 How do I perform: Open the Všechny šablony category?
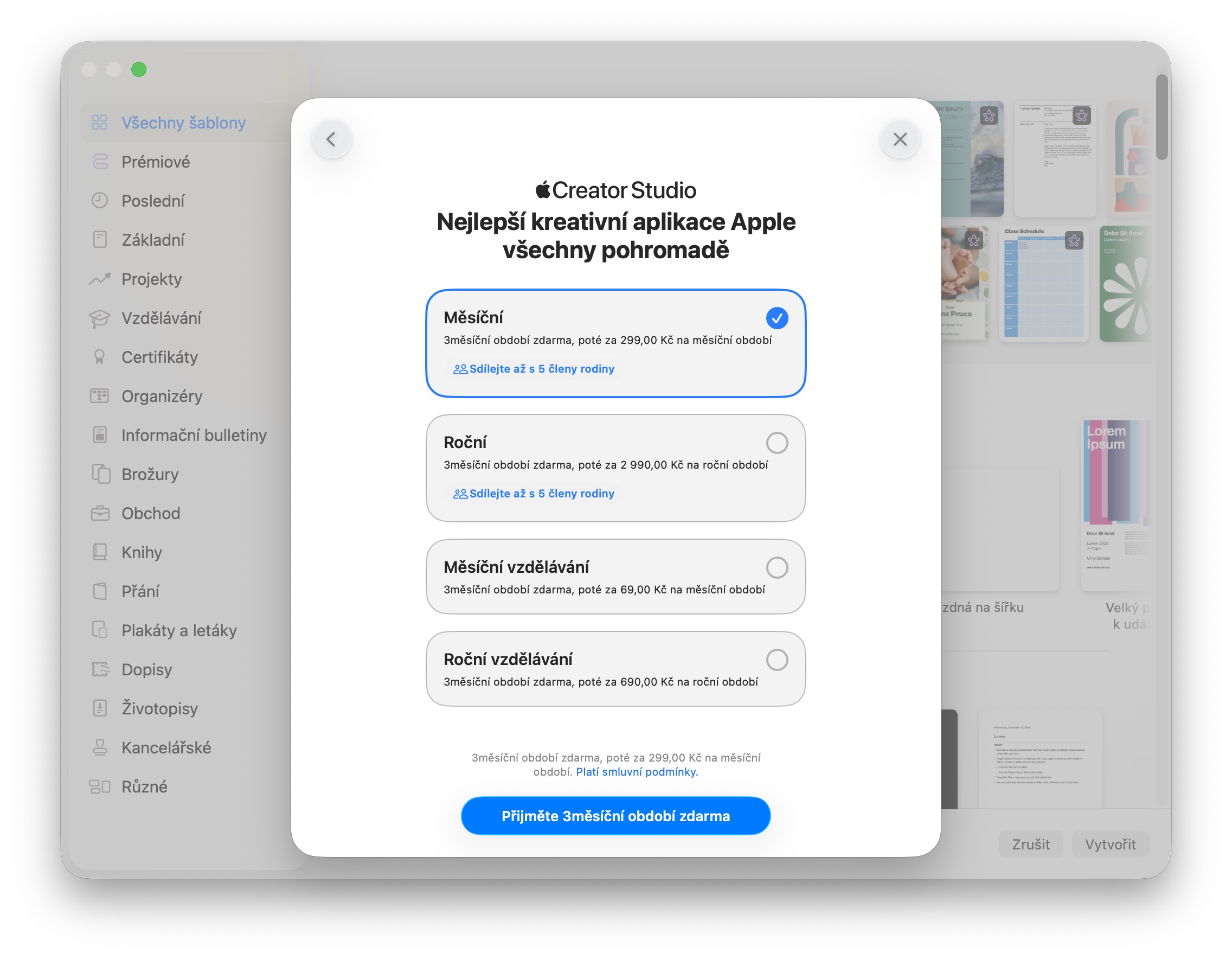click(x=183, y=123)
